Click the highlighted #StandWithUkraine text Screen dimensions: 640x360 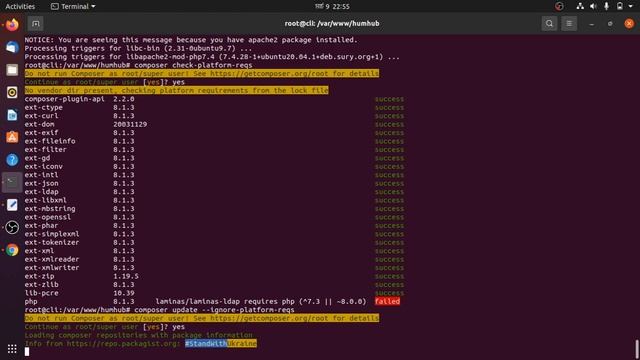tap(221, 344)
